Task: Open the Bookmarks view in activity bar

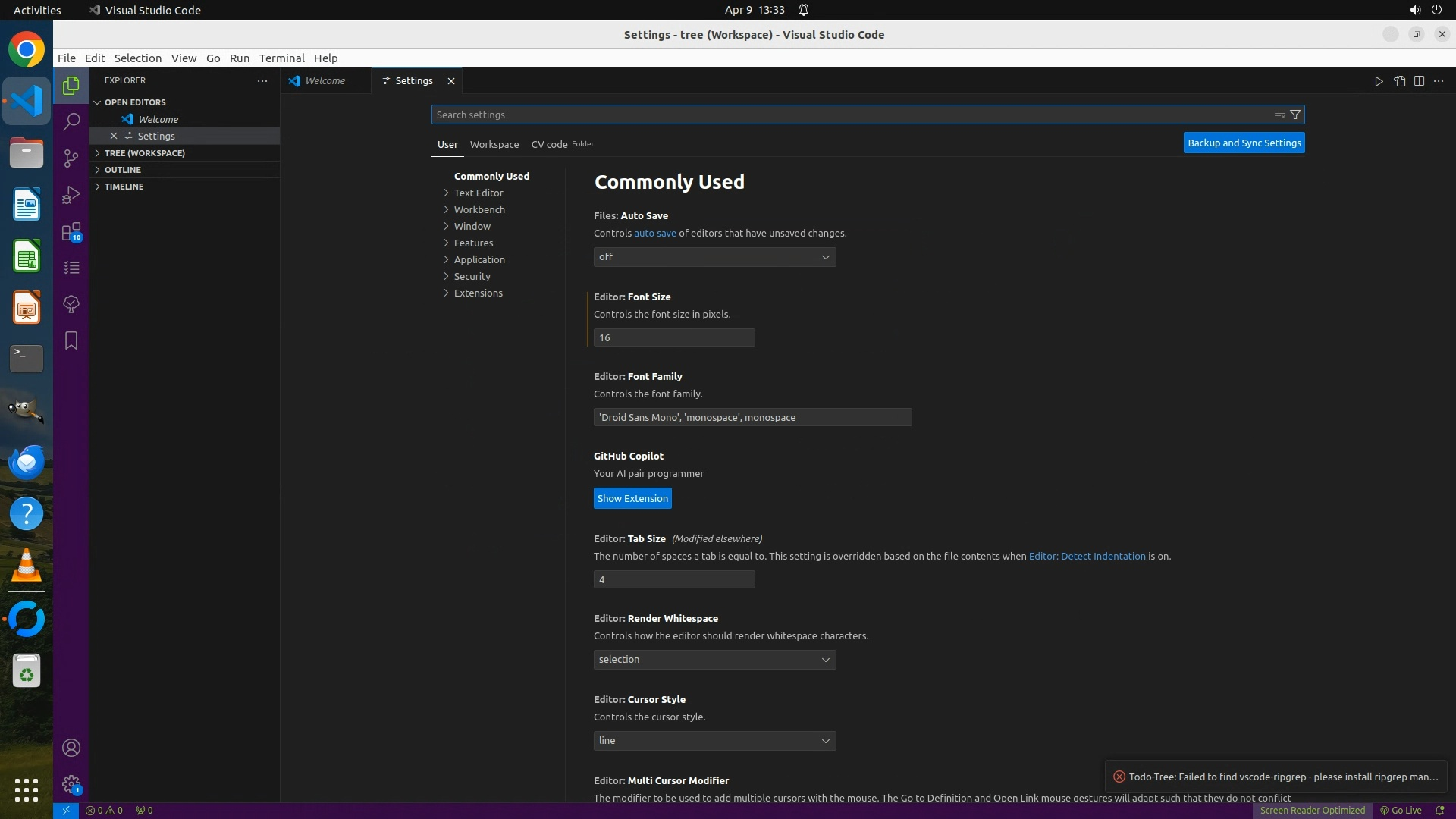Action: 71,340
